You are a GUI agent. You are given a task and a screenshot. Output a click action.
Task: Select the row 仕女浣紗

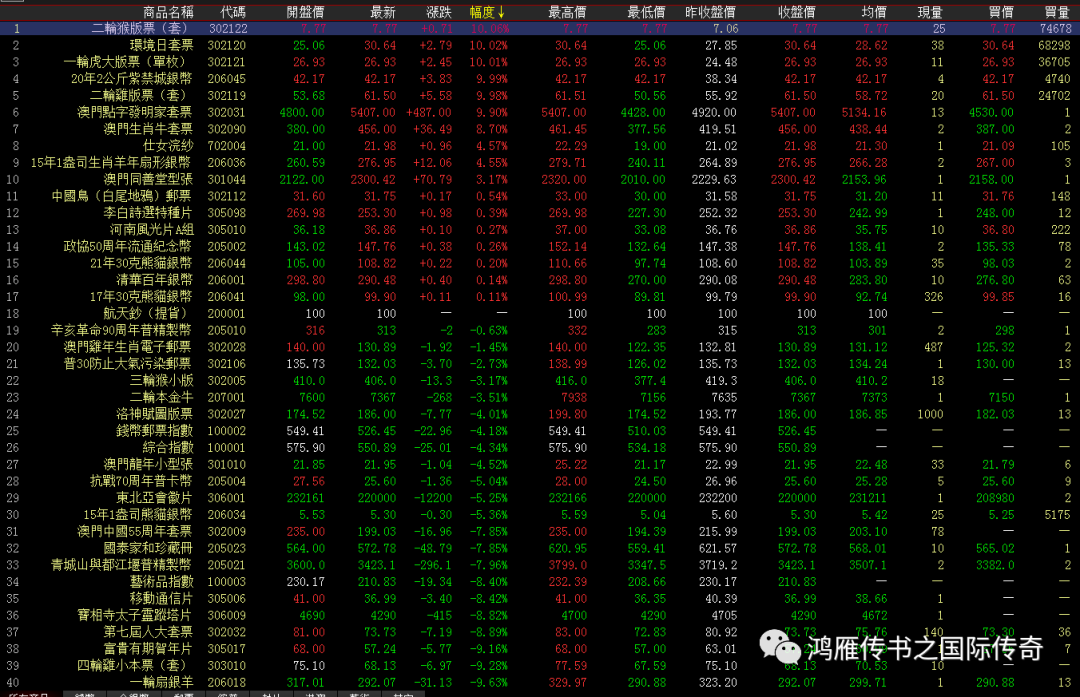(540, 145)
